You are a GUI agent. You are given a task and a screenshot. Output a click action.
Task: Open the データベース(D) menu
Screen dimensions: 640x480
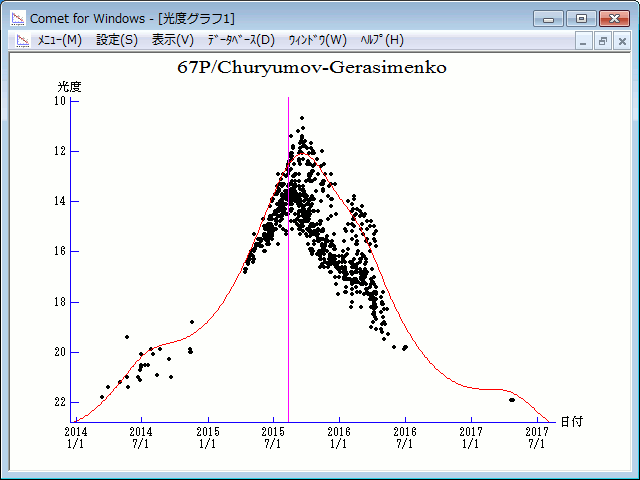pos(241,40)
